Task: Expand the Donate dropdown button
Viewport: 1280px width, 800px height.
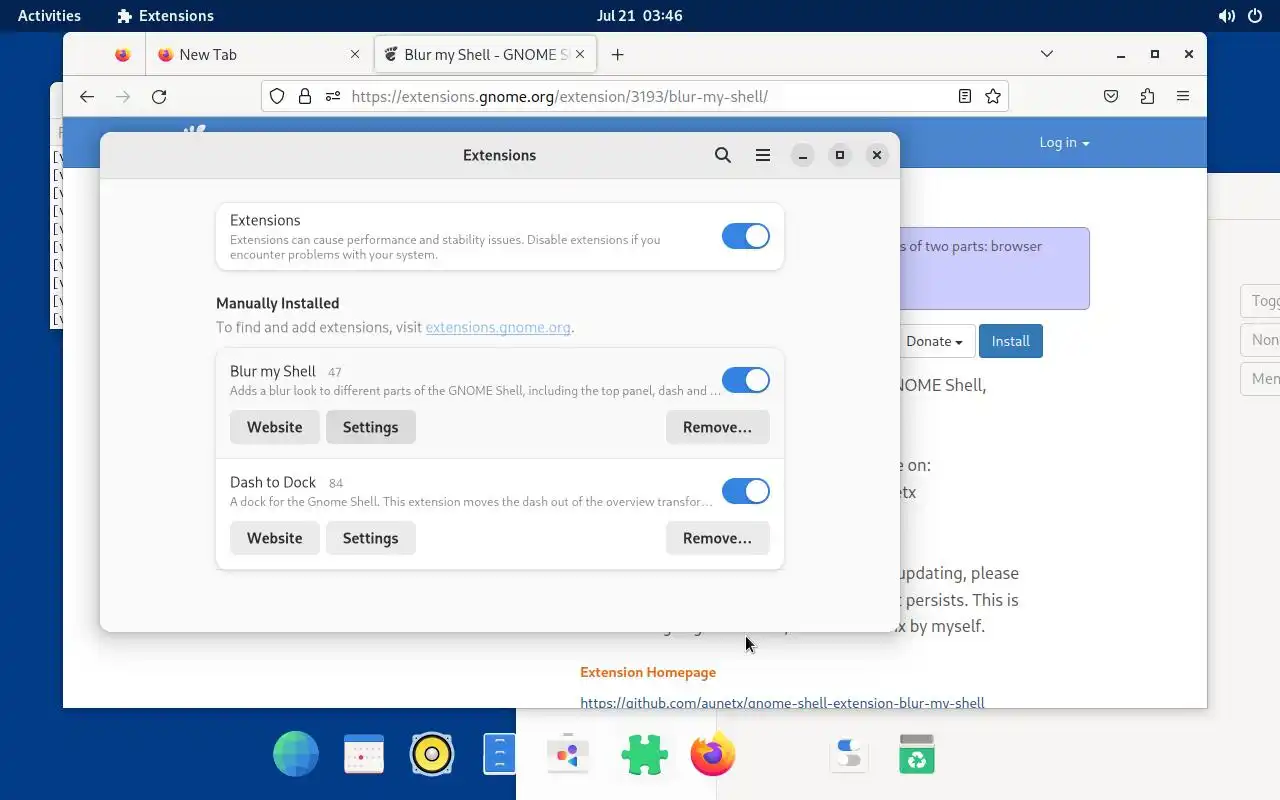Action: point(934,341)
